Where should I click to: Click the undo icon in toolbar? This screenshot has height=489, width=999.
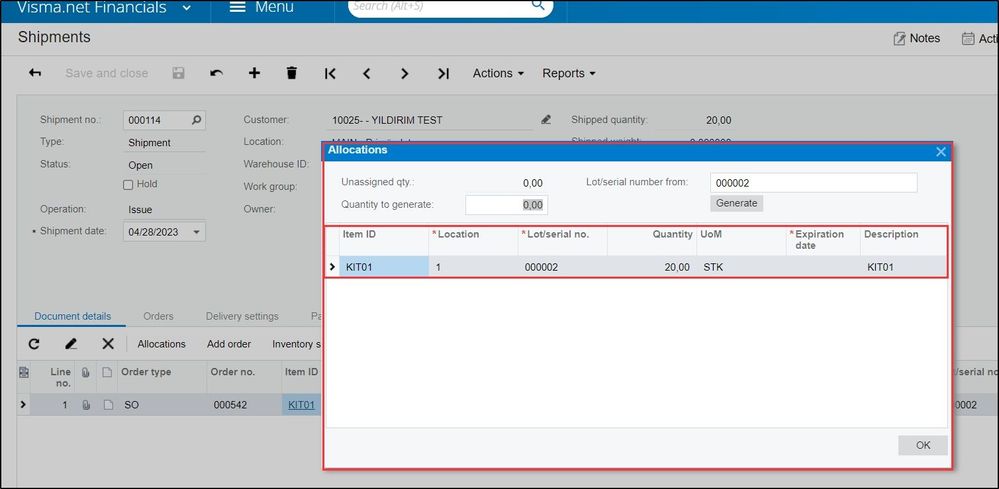[x=216, y=73]
